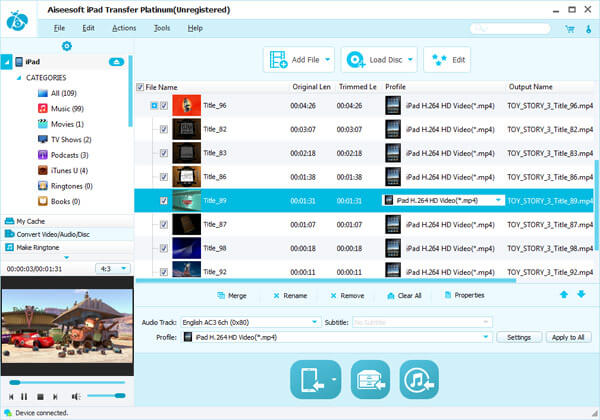
Task: Seek on the preview progress bar
Action: pos(67,382)
